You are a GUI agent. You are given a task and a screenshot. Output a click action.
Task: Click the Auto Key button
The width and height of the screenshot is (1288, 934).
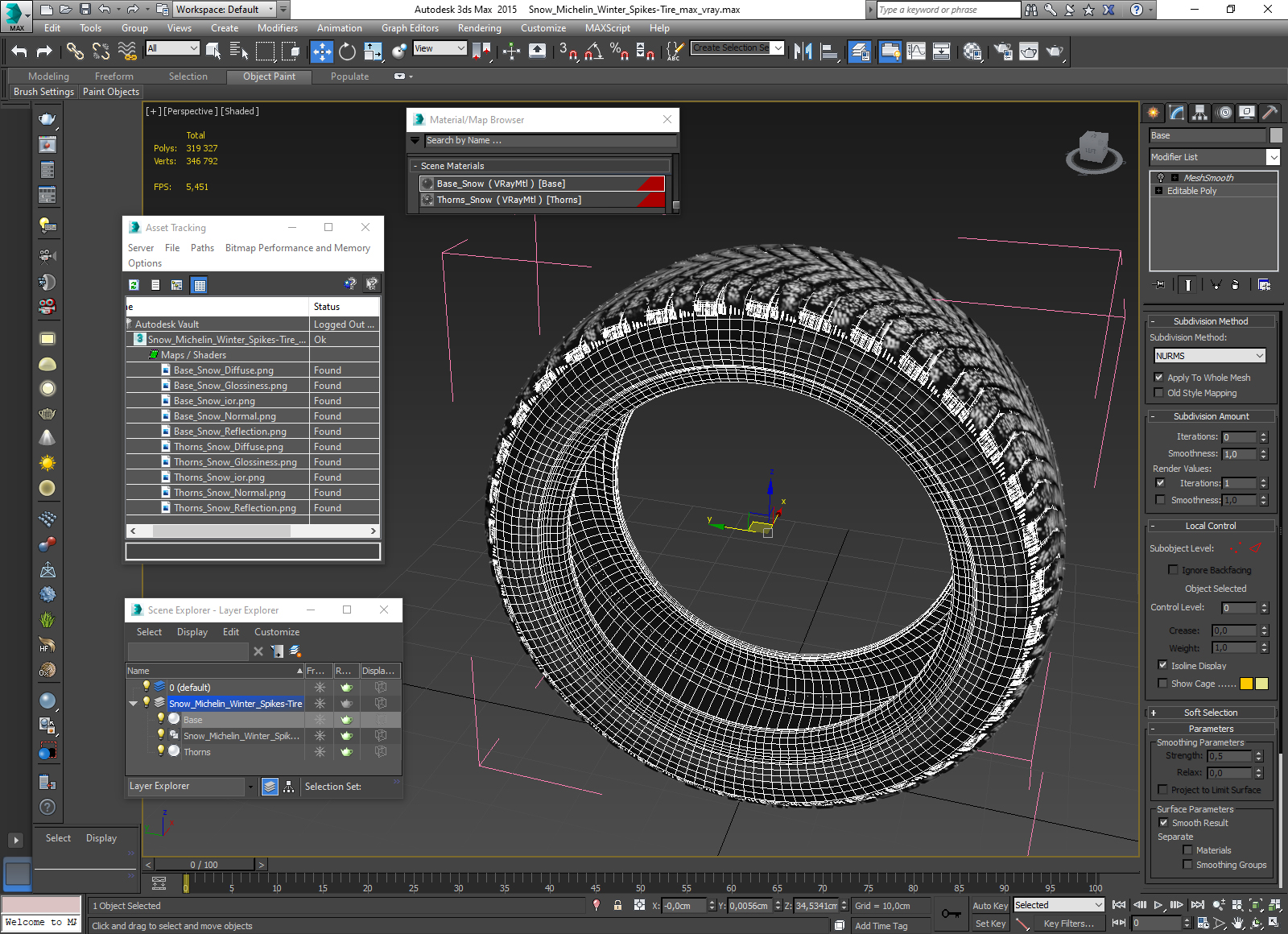coord(990,906)
